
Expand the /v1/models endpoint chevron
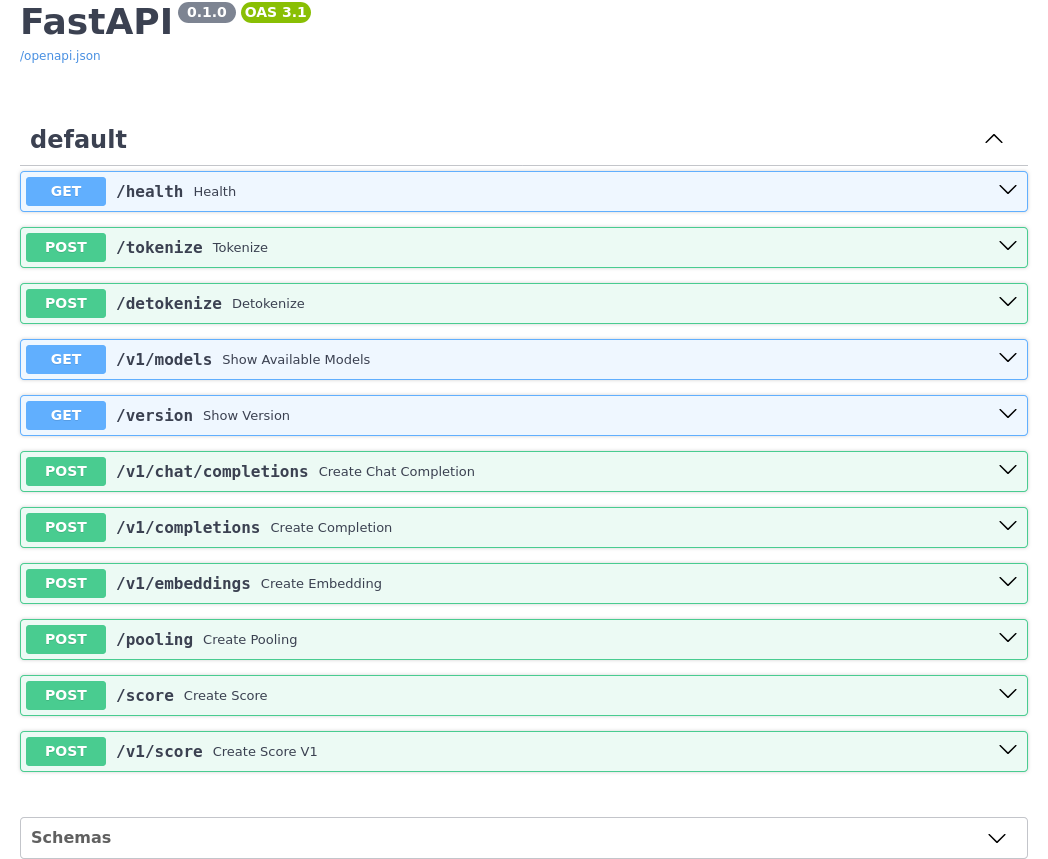point(1008,358)
